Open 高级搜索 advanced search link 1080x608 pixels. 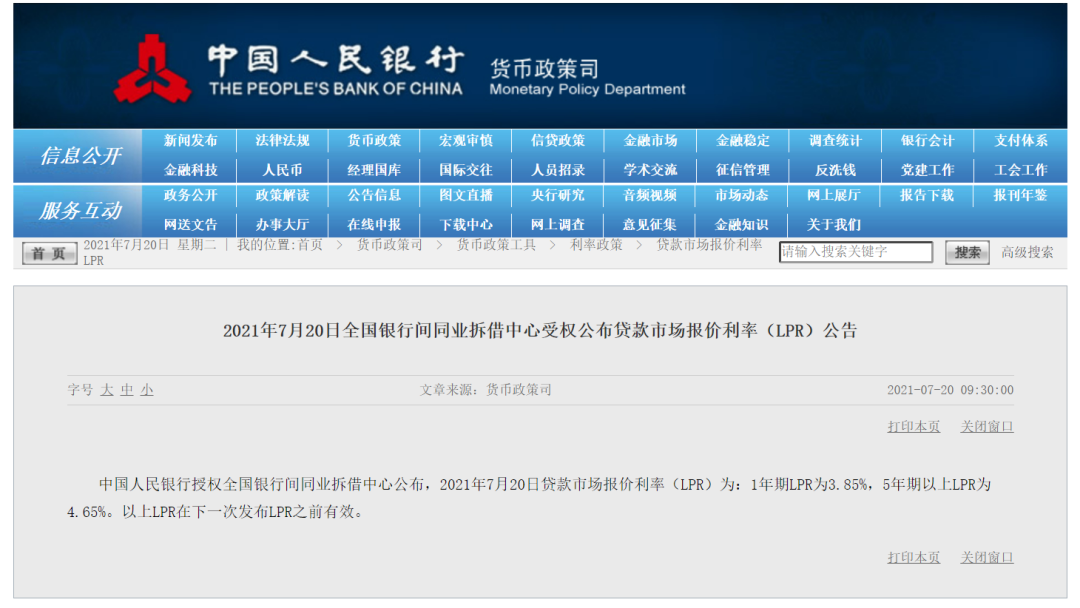[x=1027, y=253]
